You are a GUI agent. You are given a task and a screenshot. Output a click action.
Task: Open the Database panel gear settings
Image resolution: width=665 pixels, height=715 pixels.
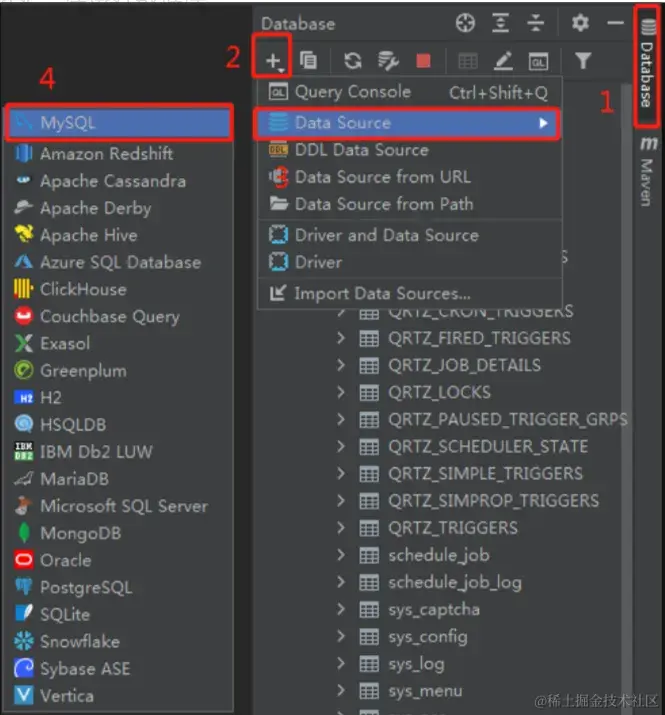(580, 22)
